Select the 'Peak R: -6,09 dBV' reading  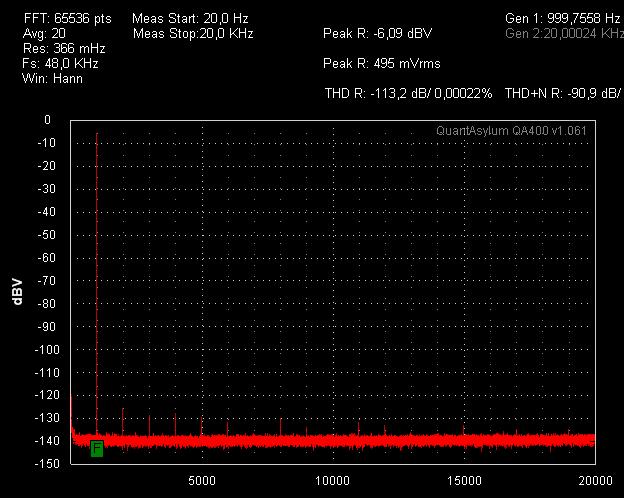click(378, 33)
